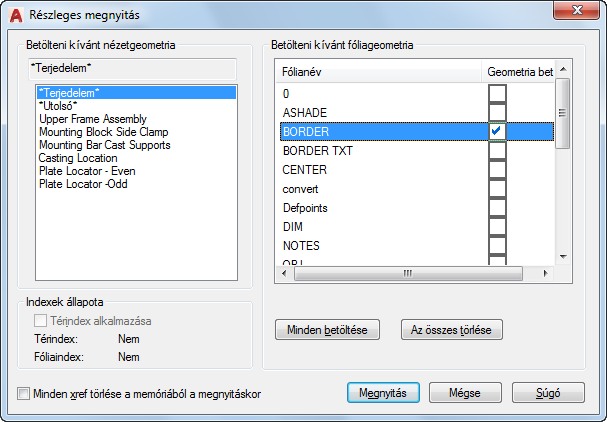
Task: Sort by Fólianév column header
Action: click(378, 72)
